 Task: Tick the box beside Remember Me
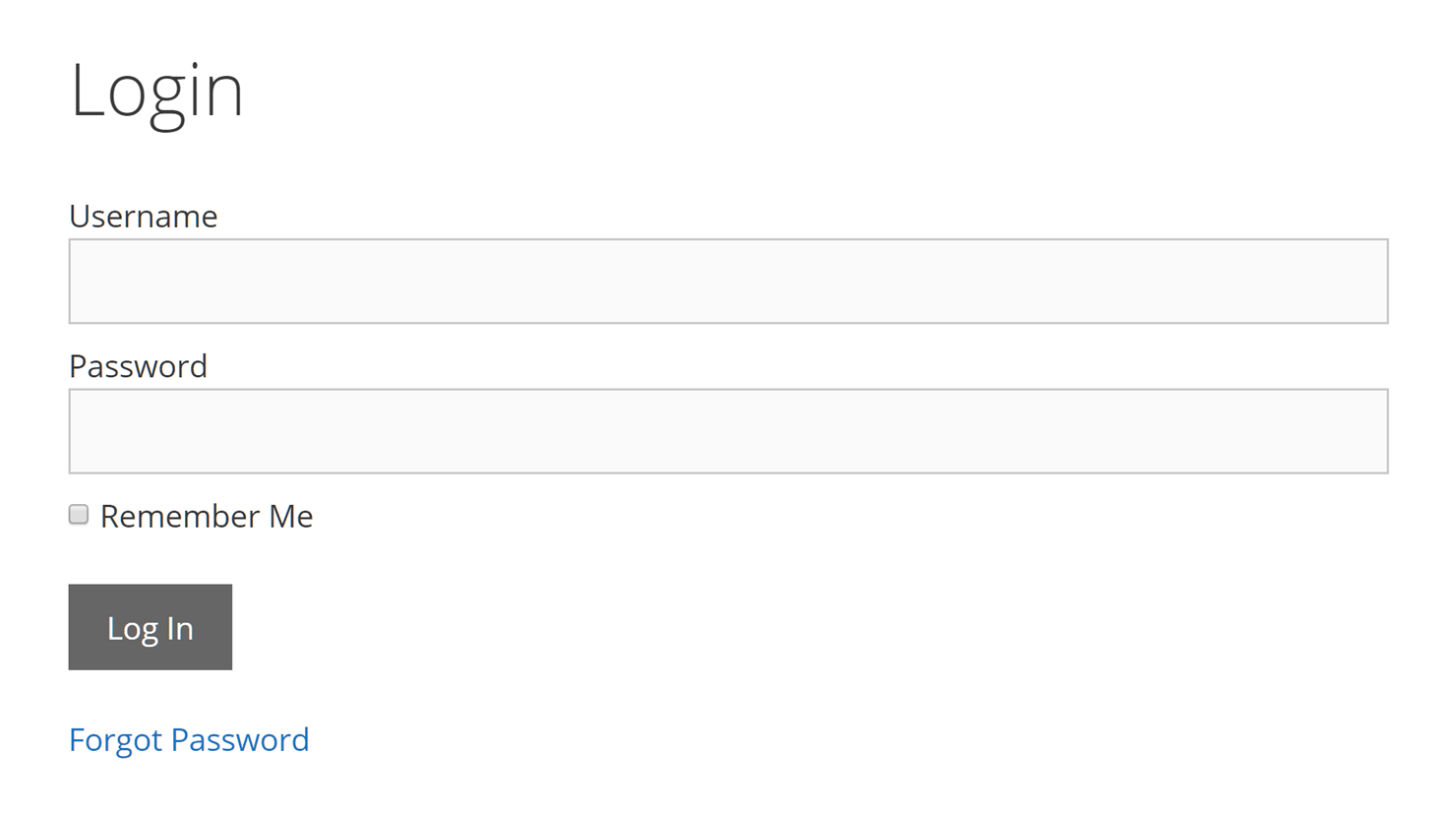click(x=79, y=515)
